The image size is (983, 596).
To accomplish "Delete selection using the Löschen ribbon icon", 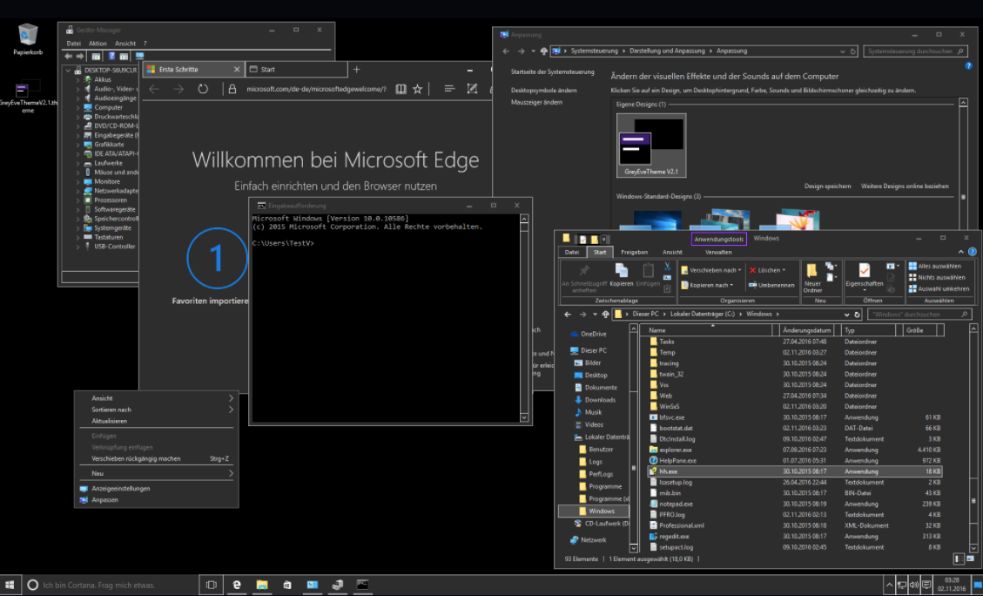I will (x=766, y=270).
